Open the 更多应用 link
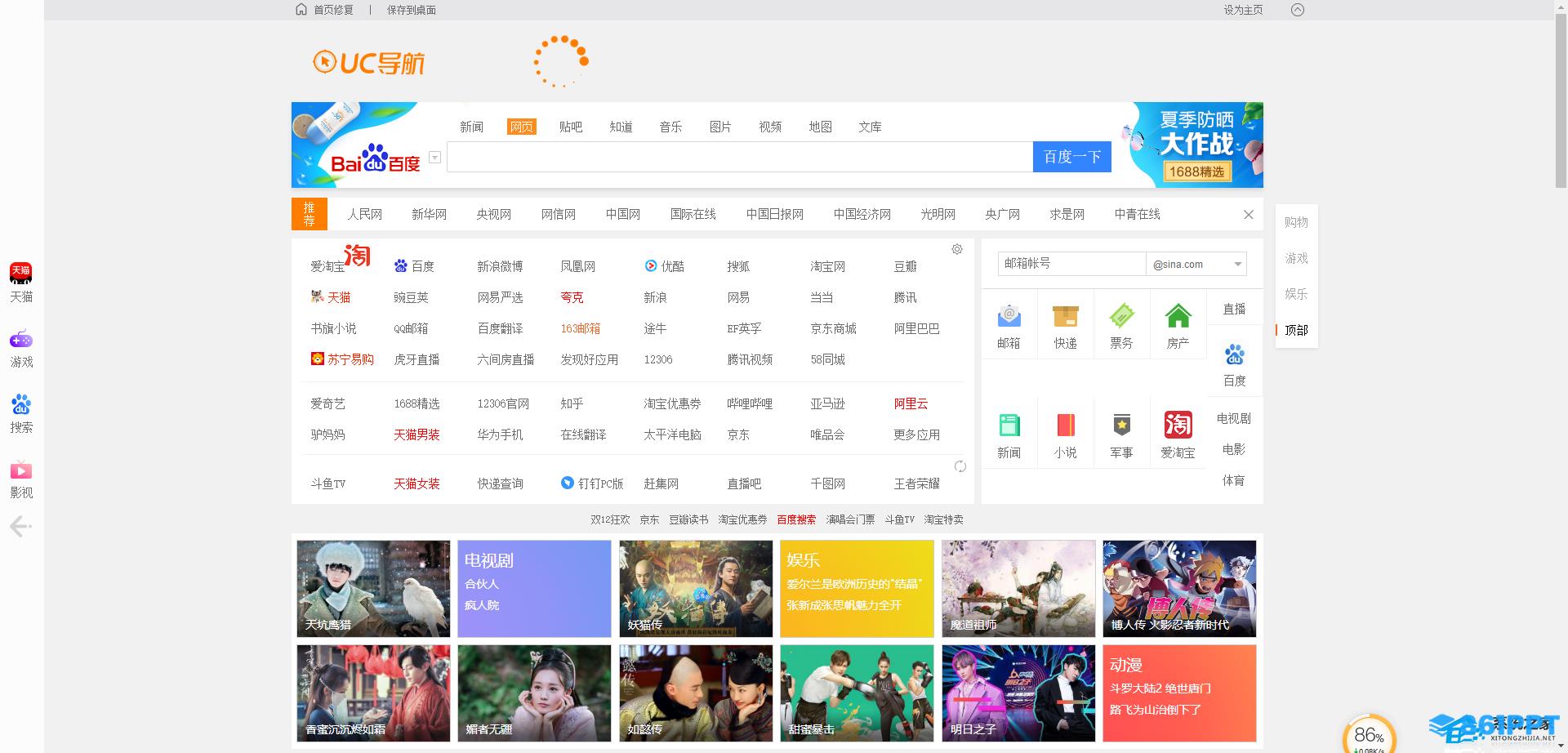 coord(916,434)
